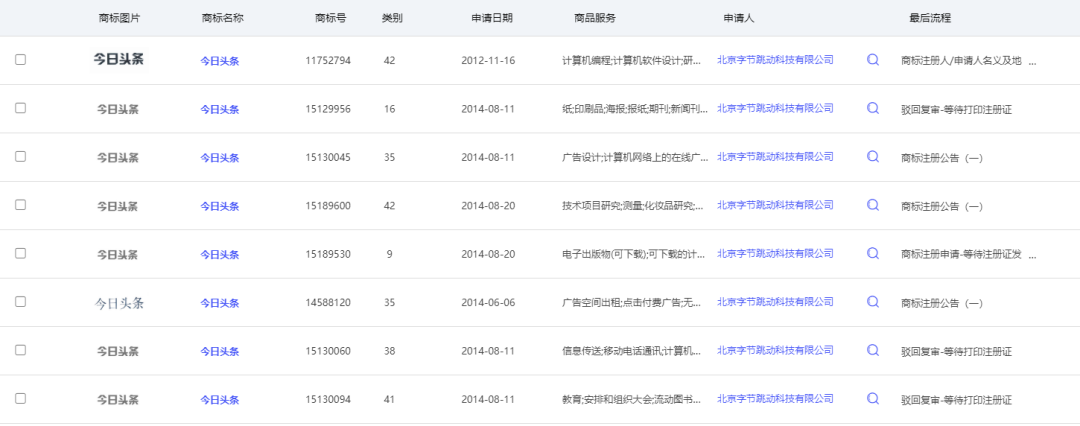Image resolution: width=1080 pixels, height=426 pixels.
Task: Click the 申请日期 column header
Action: (492, 18)
